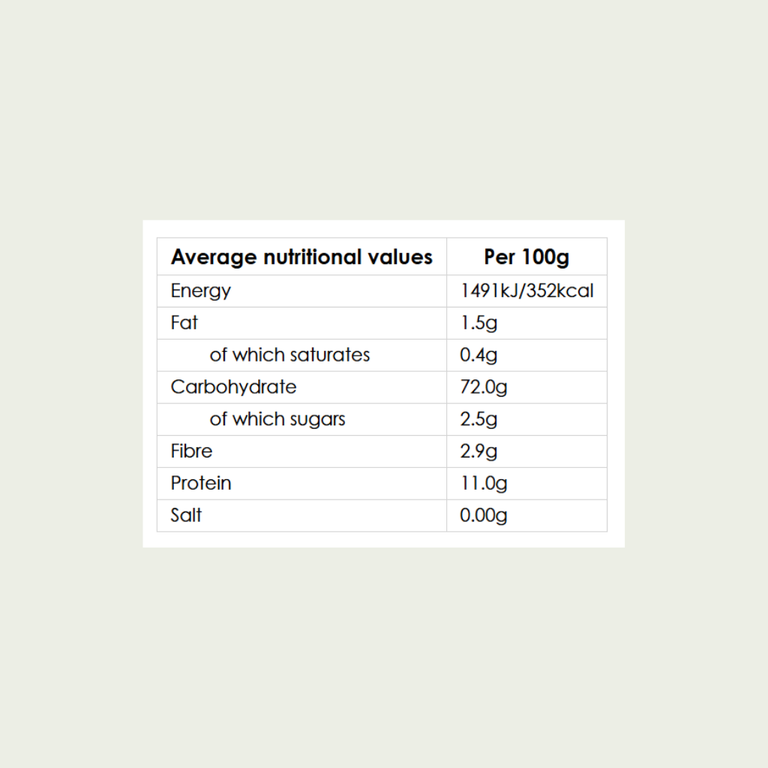
Task: Click the 2.5g sugars value
Action: pyautogui.click(x=478, y=420)
